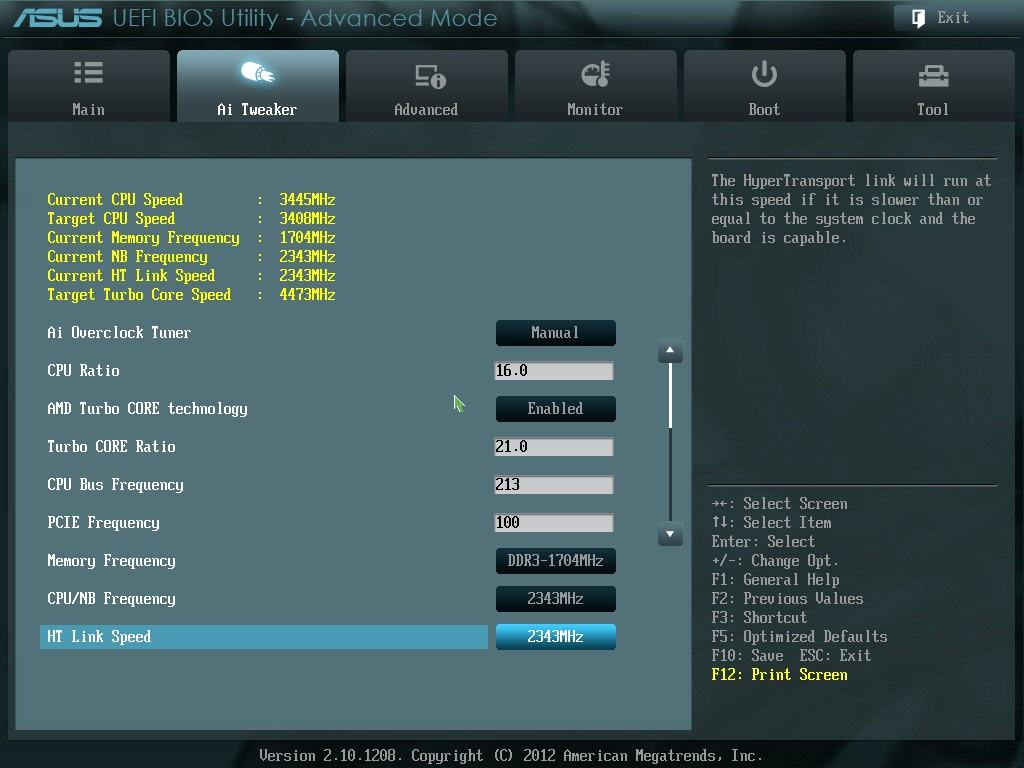
Task: Select the CPU Bus Frequency label
Action: tap(116, 485)
